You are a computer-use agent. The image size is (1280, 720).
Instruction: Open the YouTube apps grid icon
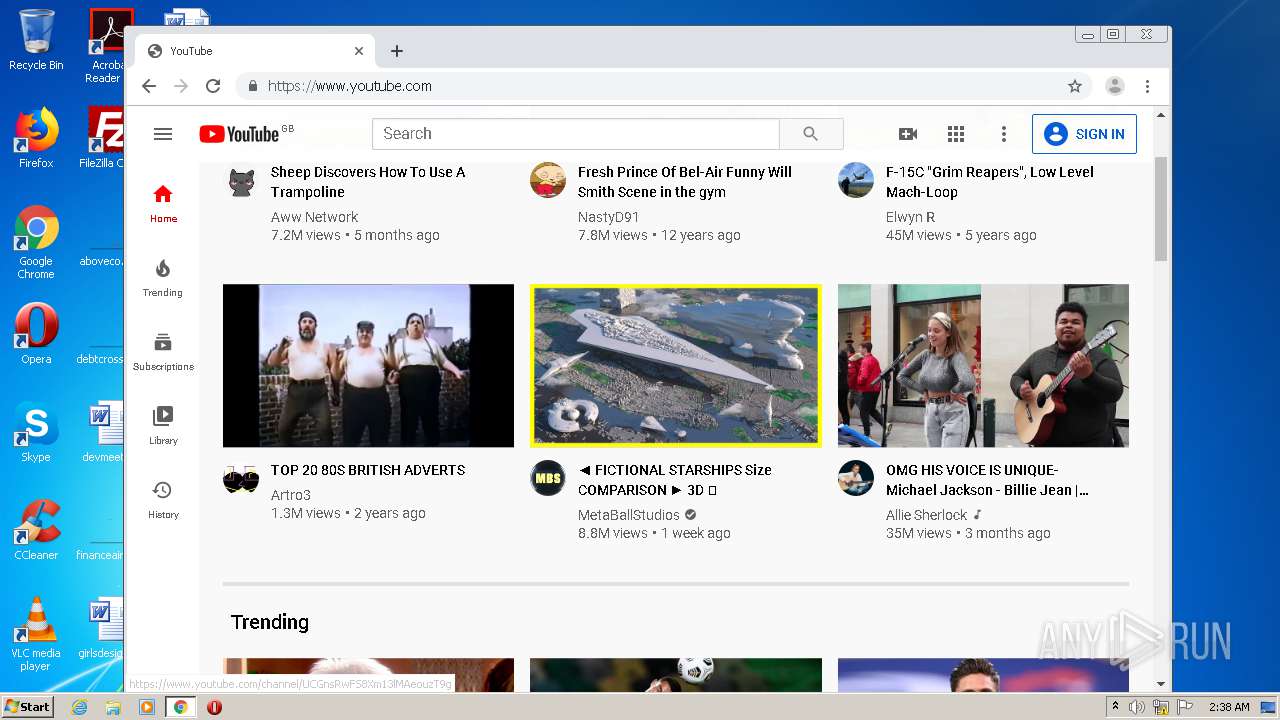click(956, 134)
